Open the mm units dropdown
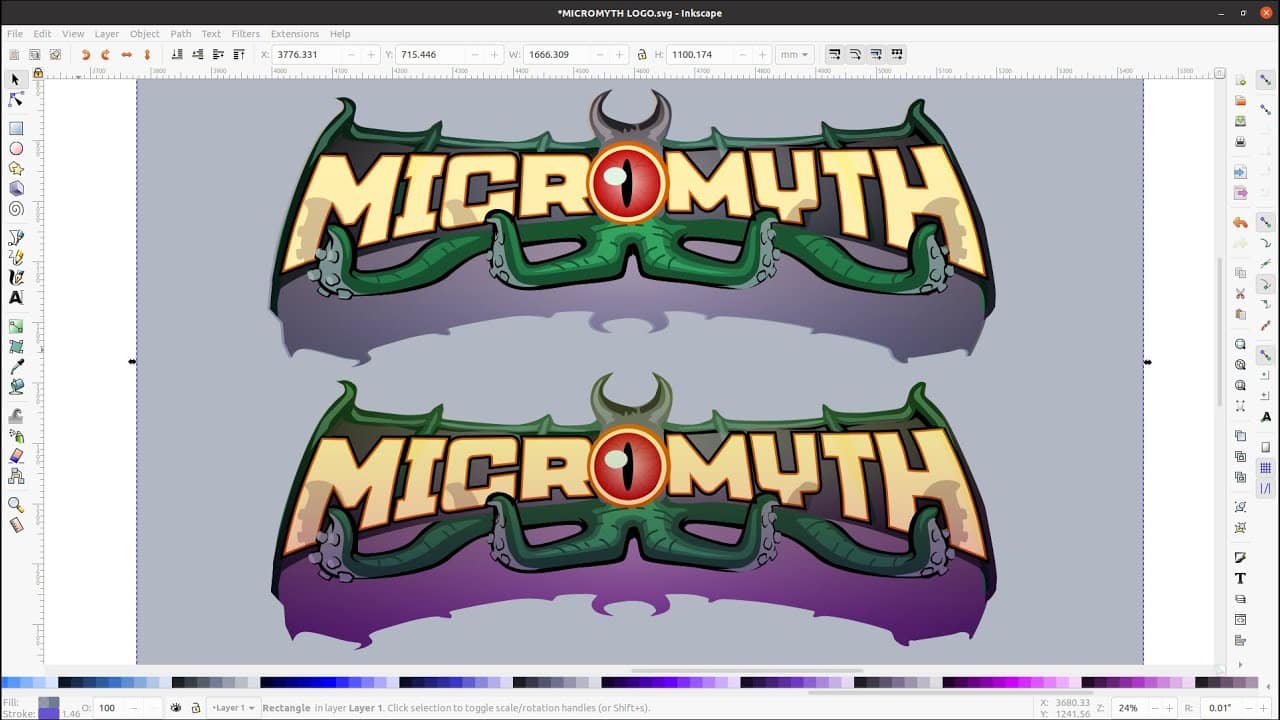The image size is (1280, 720). point(795,55)
